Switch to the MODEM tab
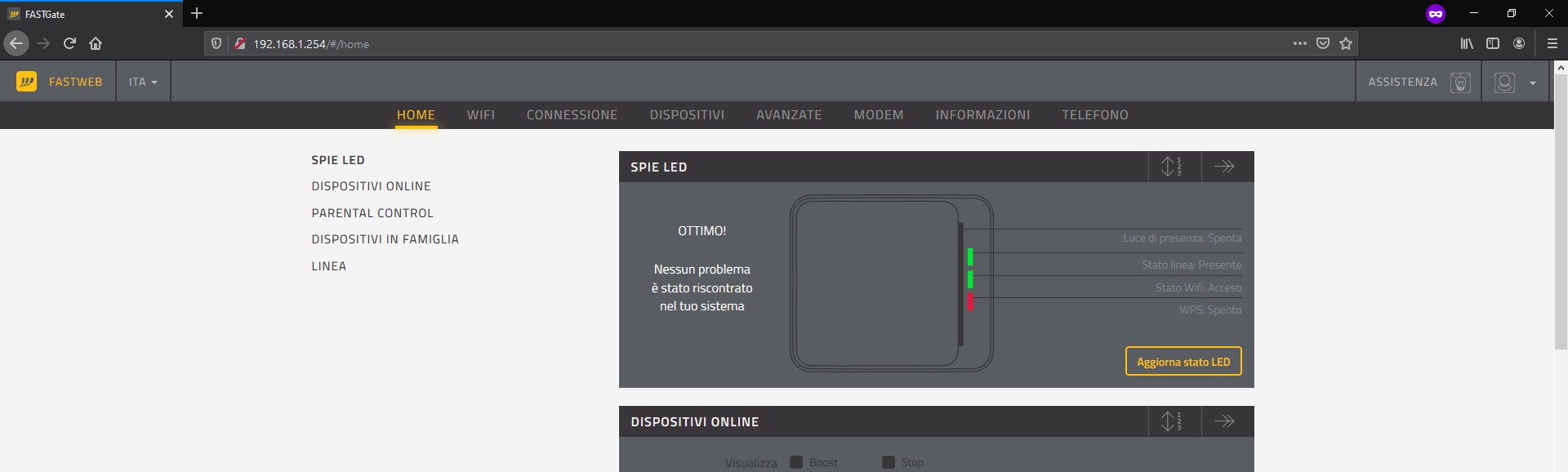The width and height of the screenshot is (1568, 472). [x=879, y=115]
